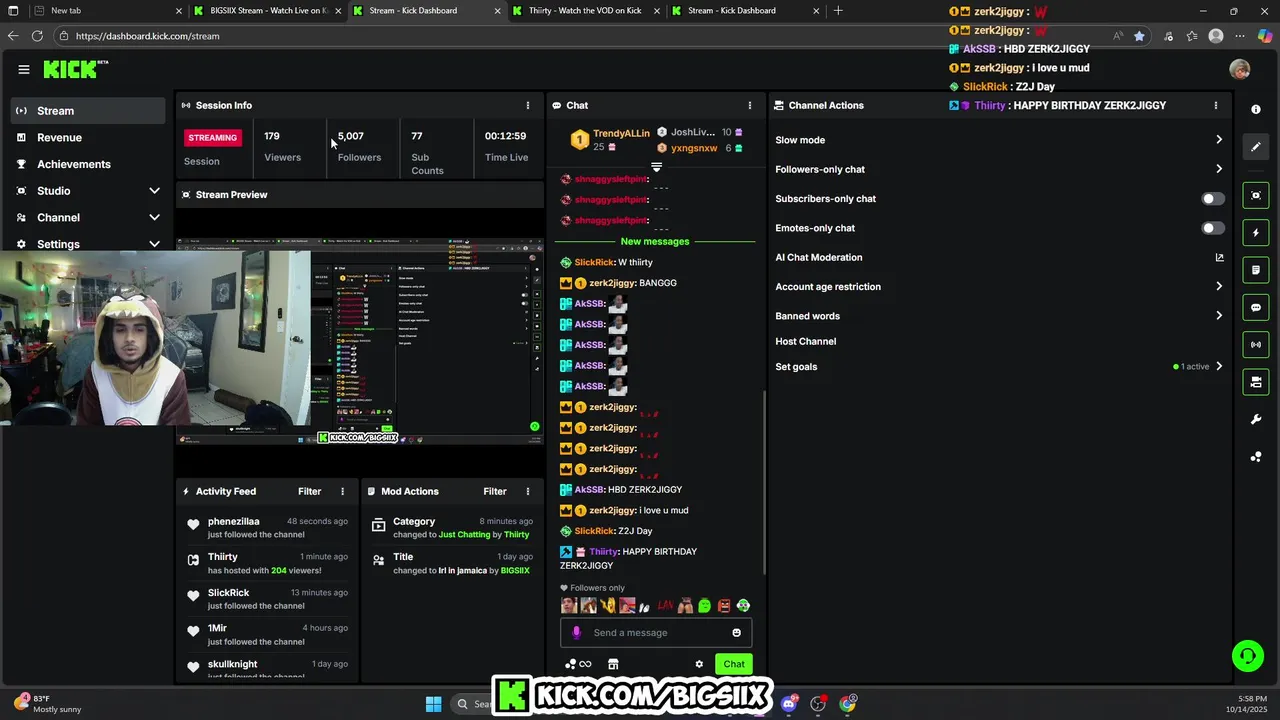Click the chat pause handle under leaderboard
The image size is (1280, 720).
[656, 167]
